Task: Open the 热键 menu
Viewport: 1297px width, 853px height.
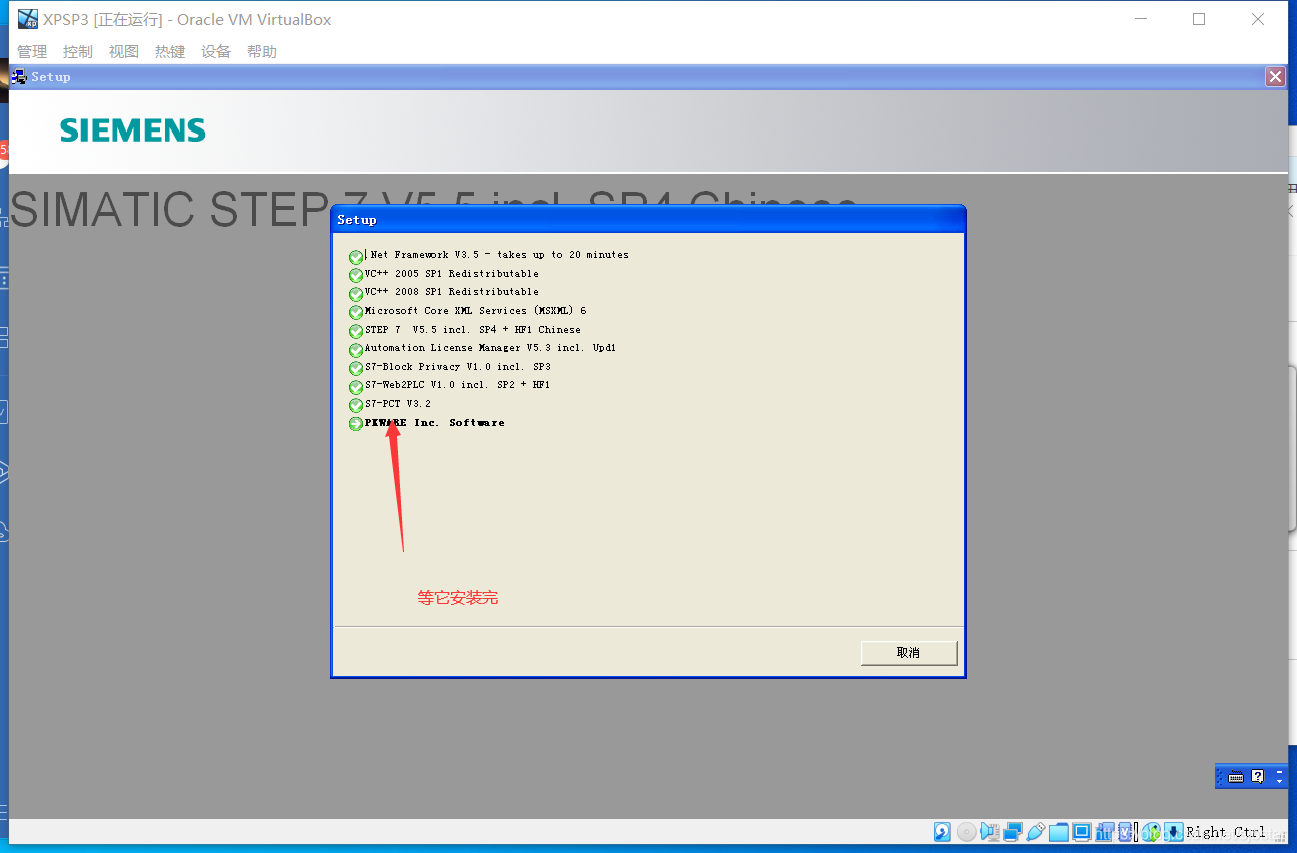Action: click(170, 51)
